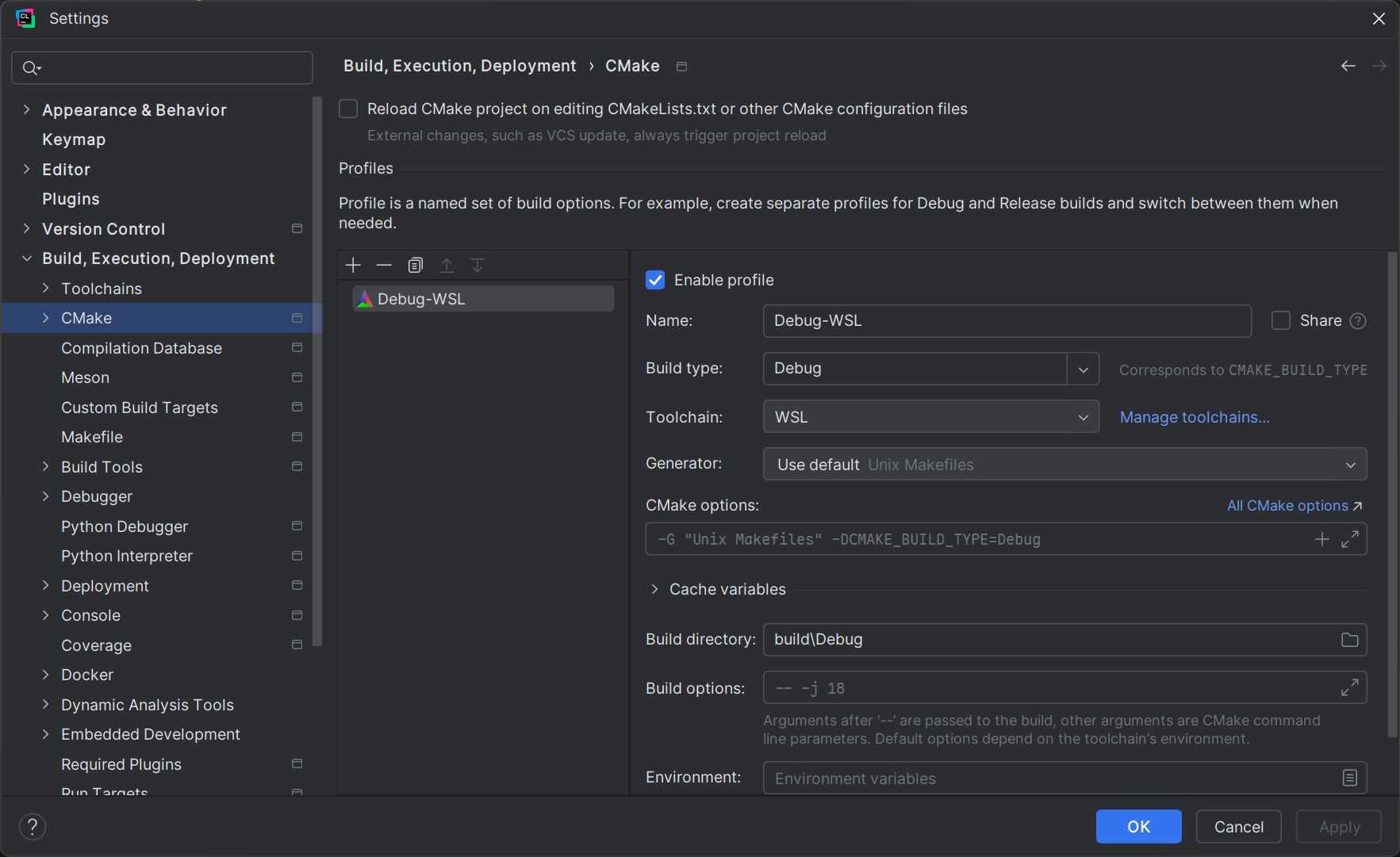Click project icon next to Meson
This screenshot has height=857, width=1400.
click(297, 378)
